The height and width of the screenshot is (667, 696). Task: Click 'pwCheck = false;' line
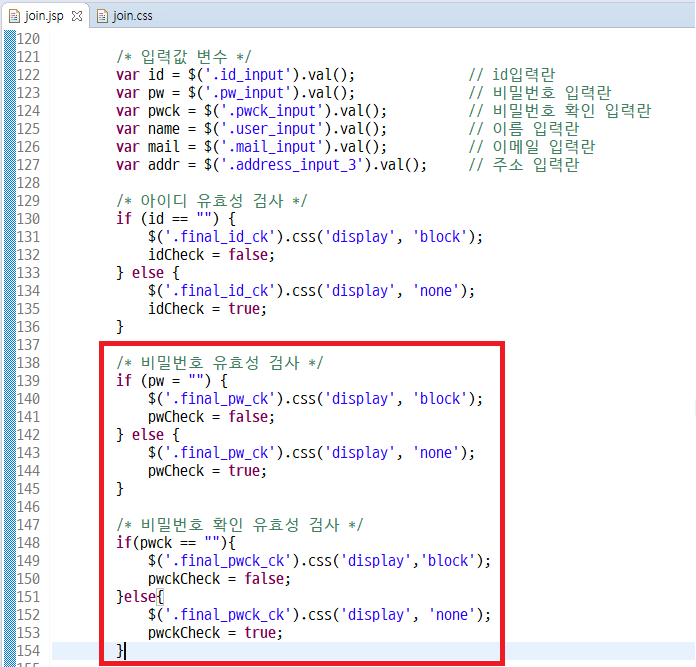coord(211,417)
